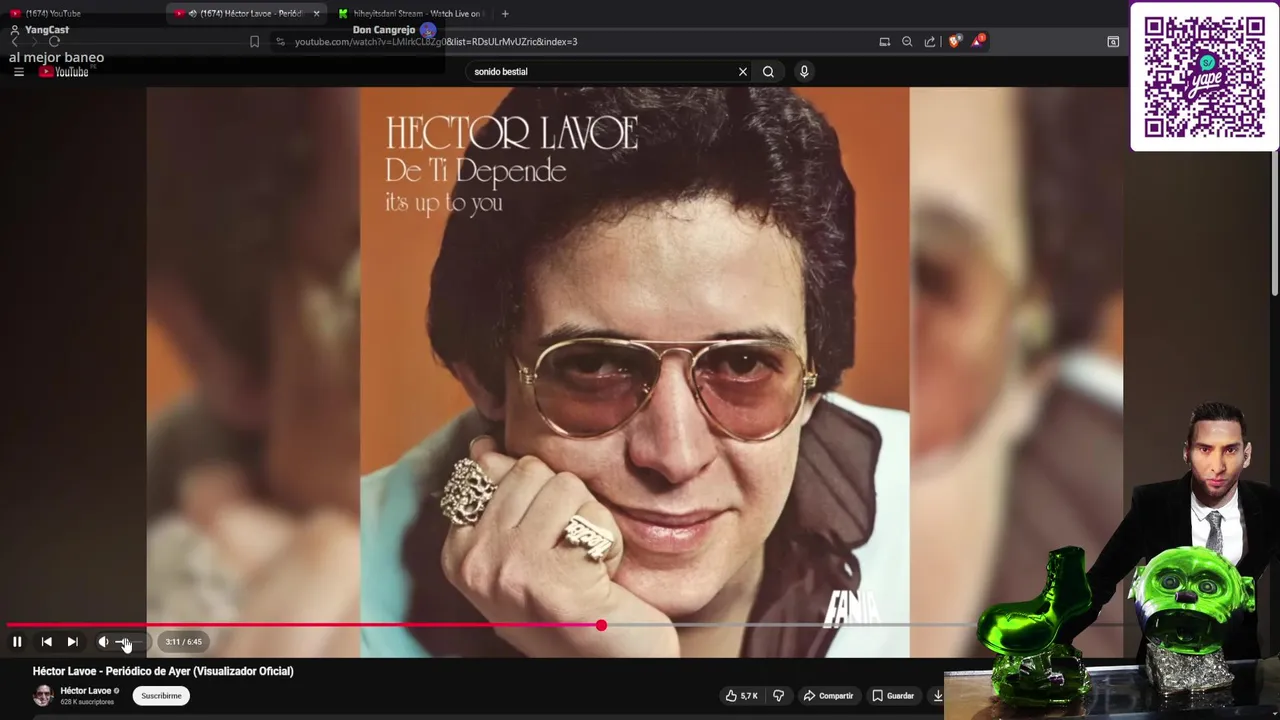Subscribe with the Suscribirme button
This screenshot has width=1280, height=720.
(x=161, y=696)
